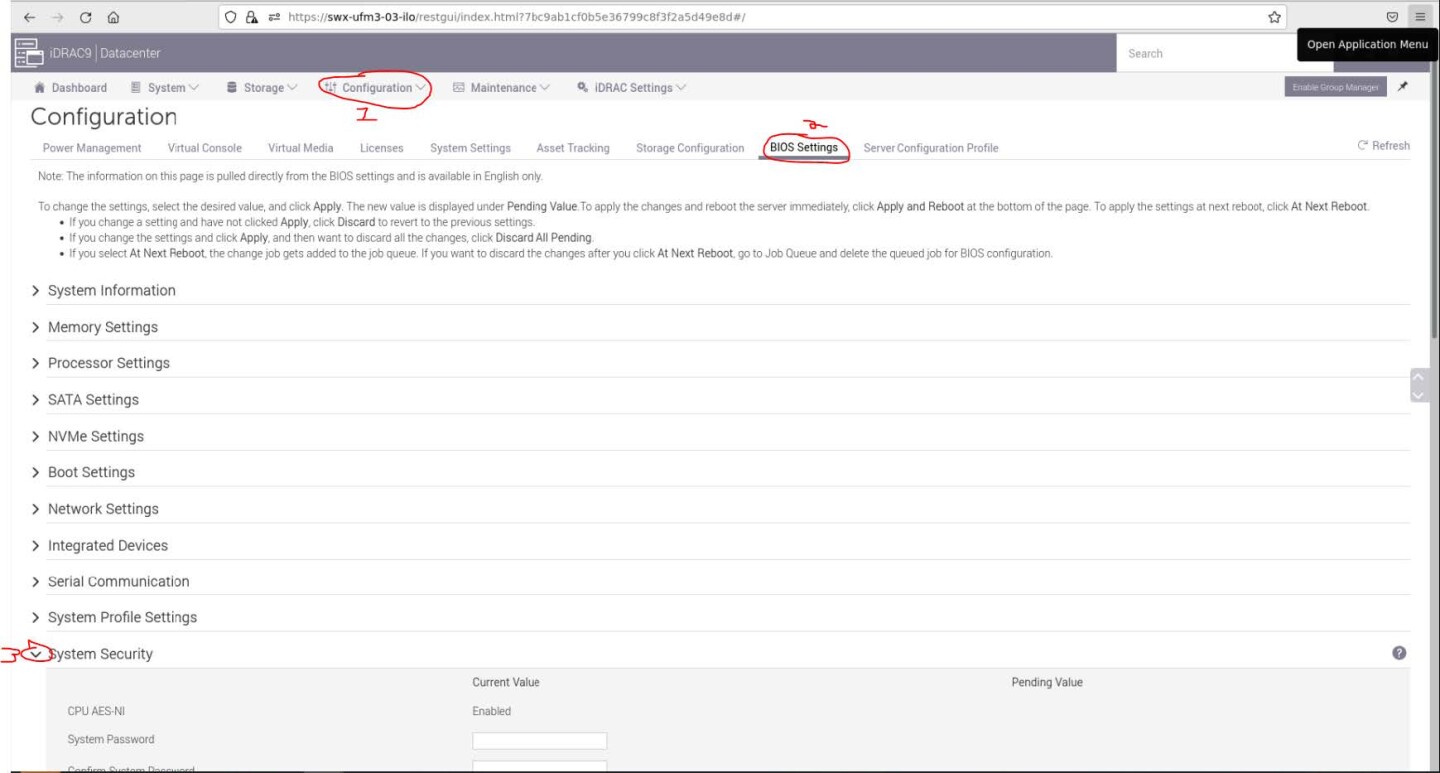Click the Refresh link
This screenshot has height=773, width=1440.
click(1383, 146)
